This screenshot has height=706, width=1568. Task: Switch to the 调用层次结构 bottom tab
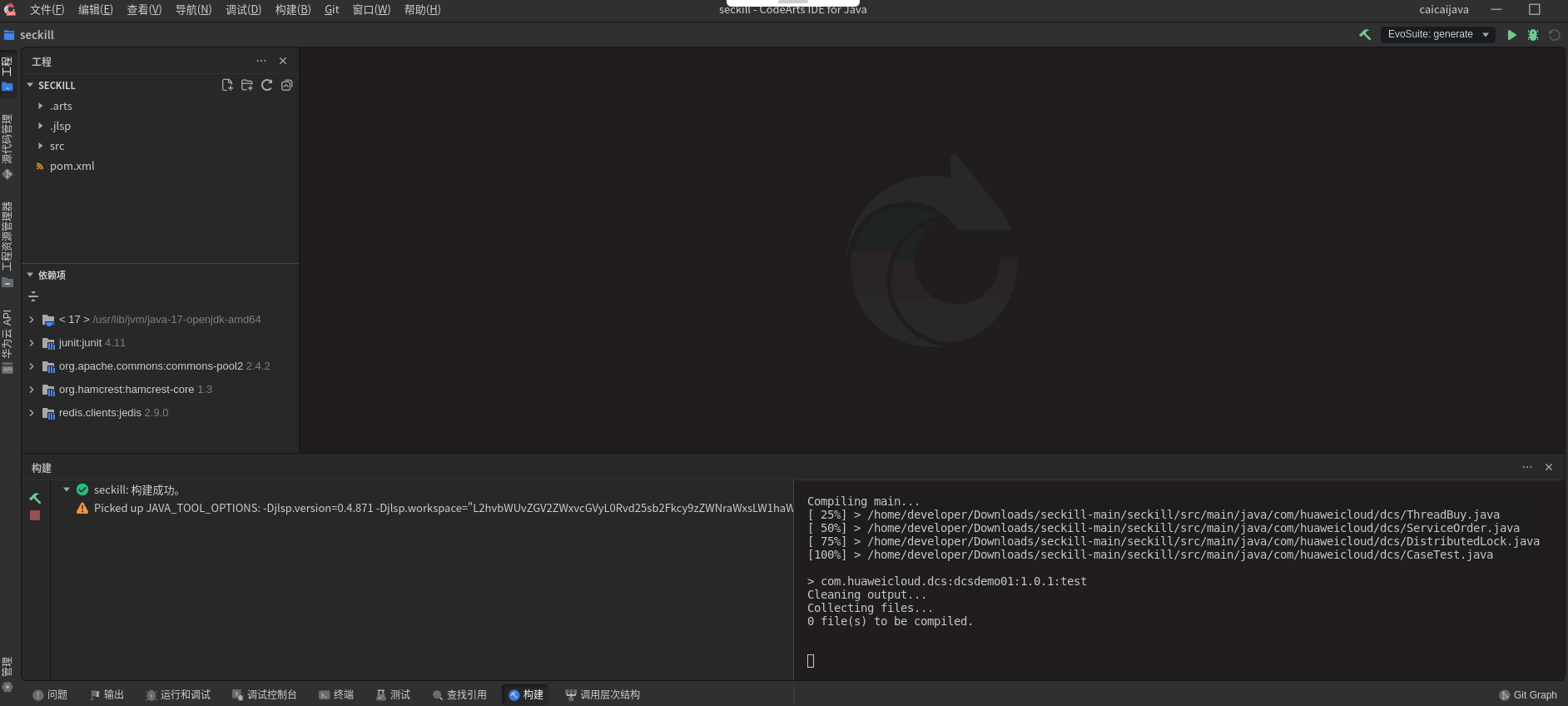point(603,694)
